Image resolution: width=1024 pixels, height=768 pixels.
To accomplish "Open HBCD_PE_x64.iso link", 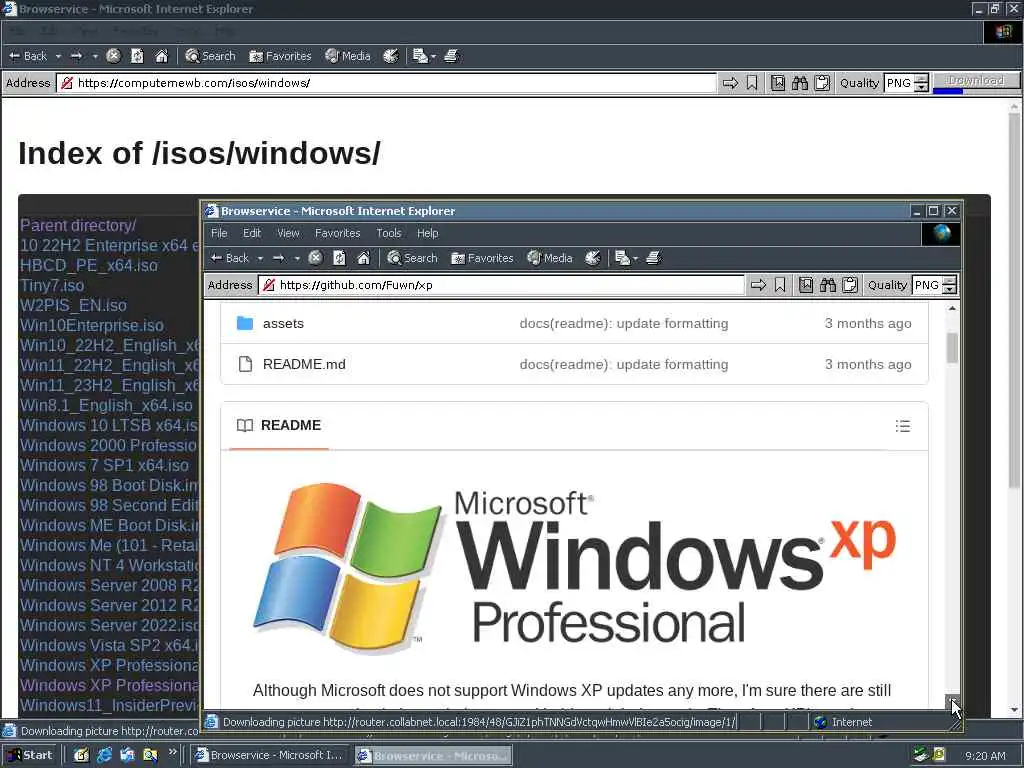I will click(89, 265).
